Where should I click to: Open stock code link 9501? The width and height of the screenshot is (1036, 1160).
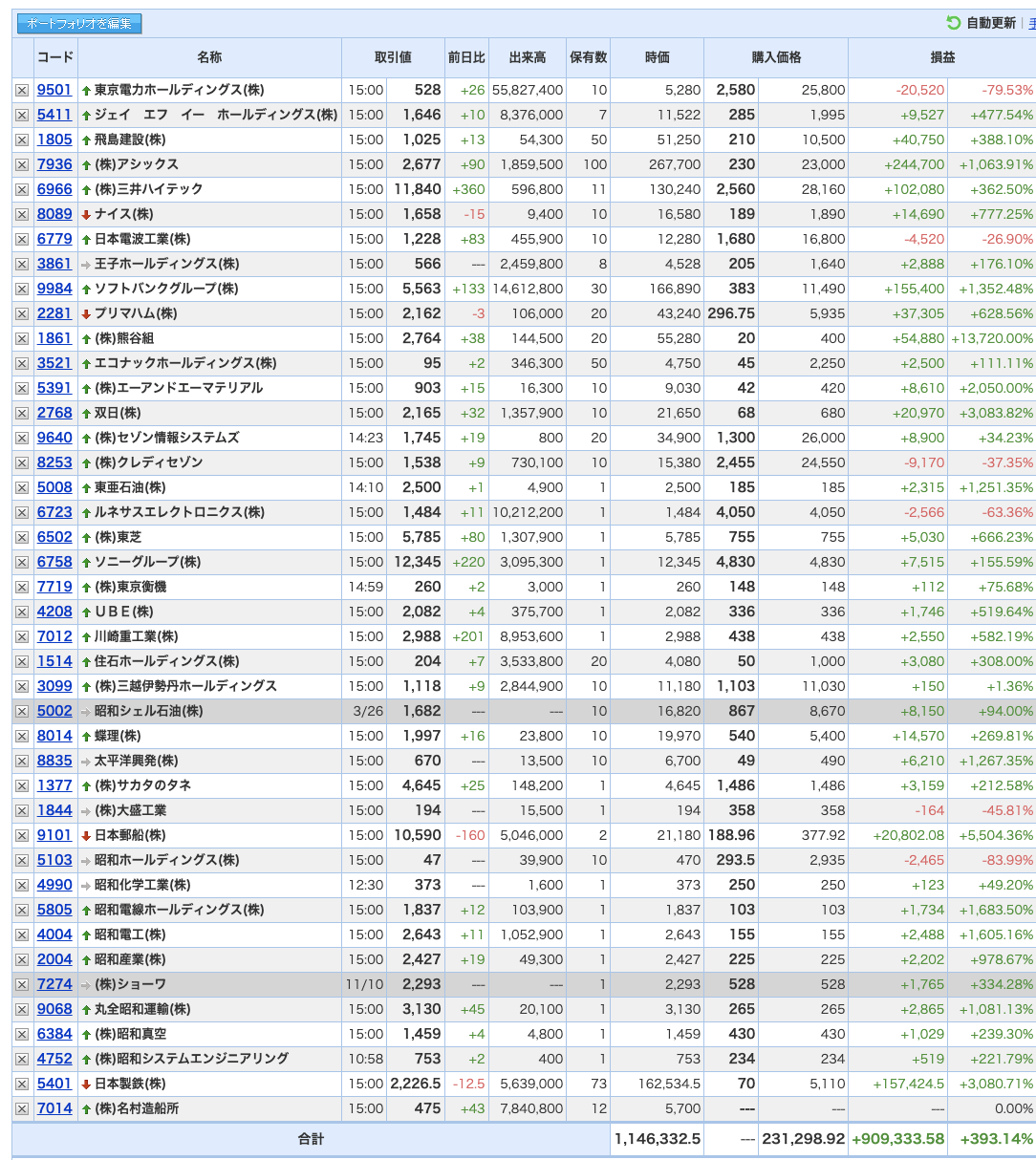pyautogui.click(x=54, y=90)
